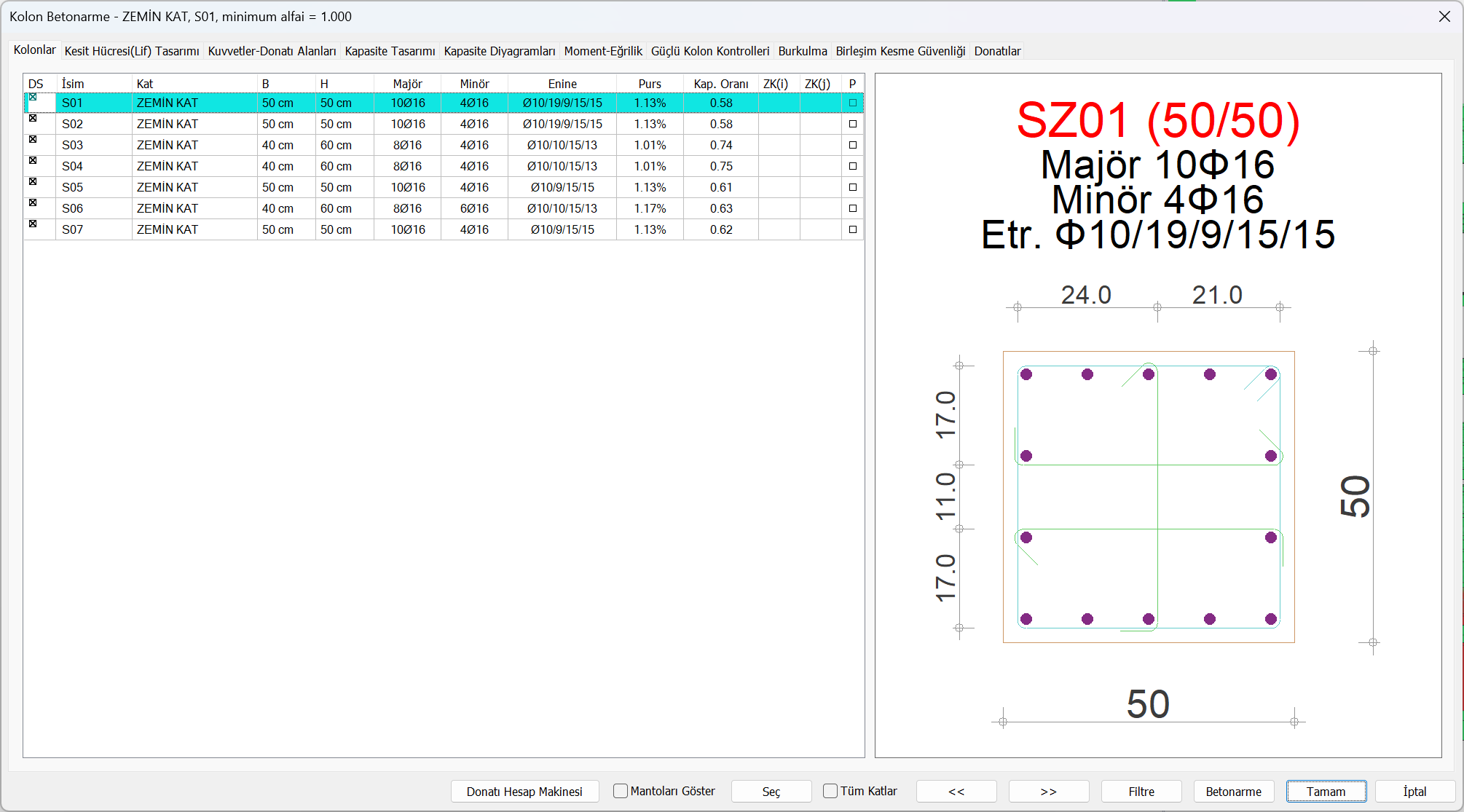The image size is (1464, 812).
Task: Click the Seç button
Action: point(771,792)
